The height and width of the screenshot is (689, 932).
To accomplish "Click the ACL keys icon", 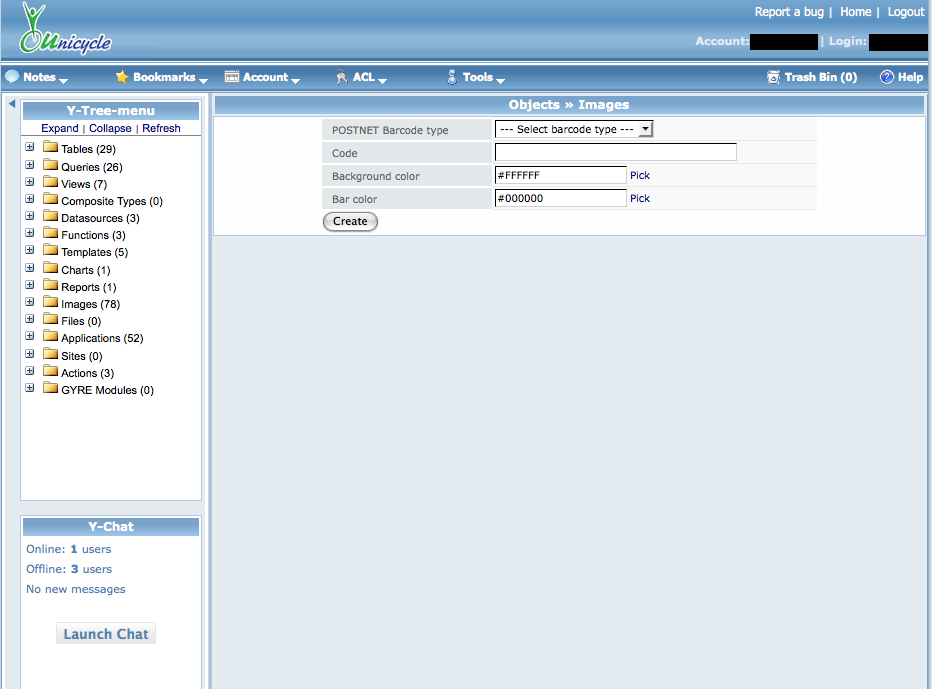I will [342, 77].
